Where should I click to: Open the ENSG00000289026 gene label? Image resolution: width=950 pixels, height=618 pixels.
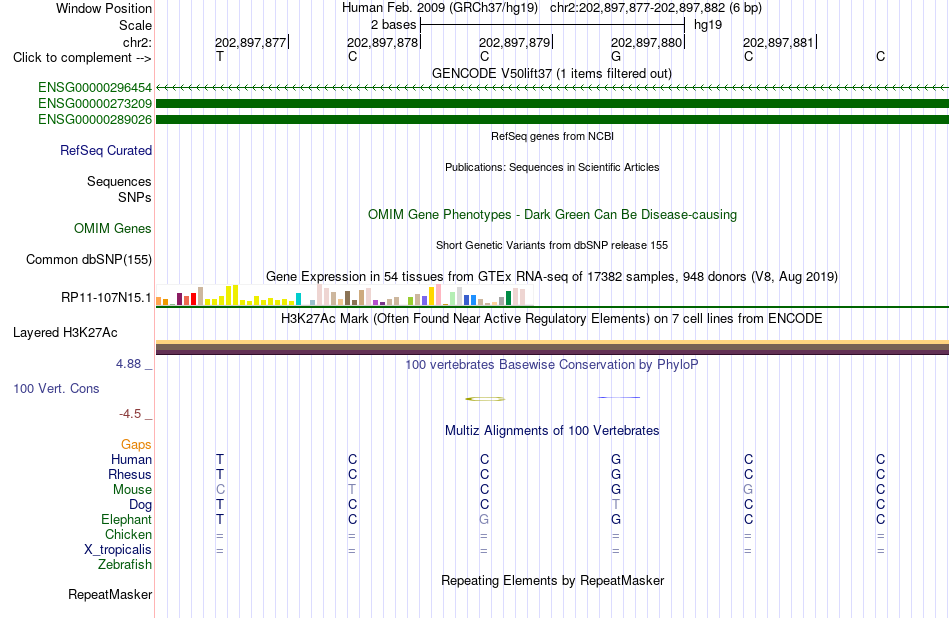tap(95, 120)
